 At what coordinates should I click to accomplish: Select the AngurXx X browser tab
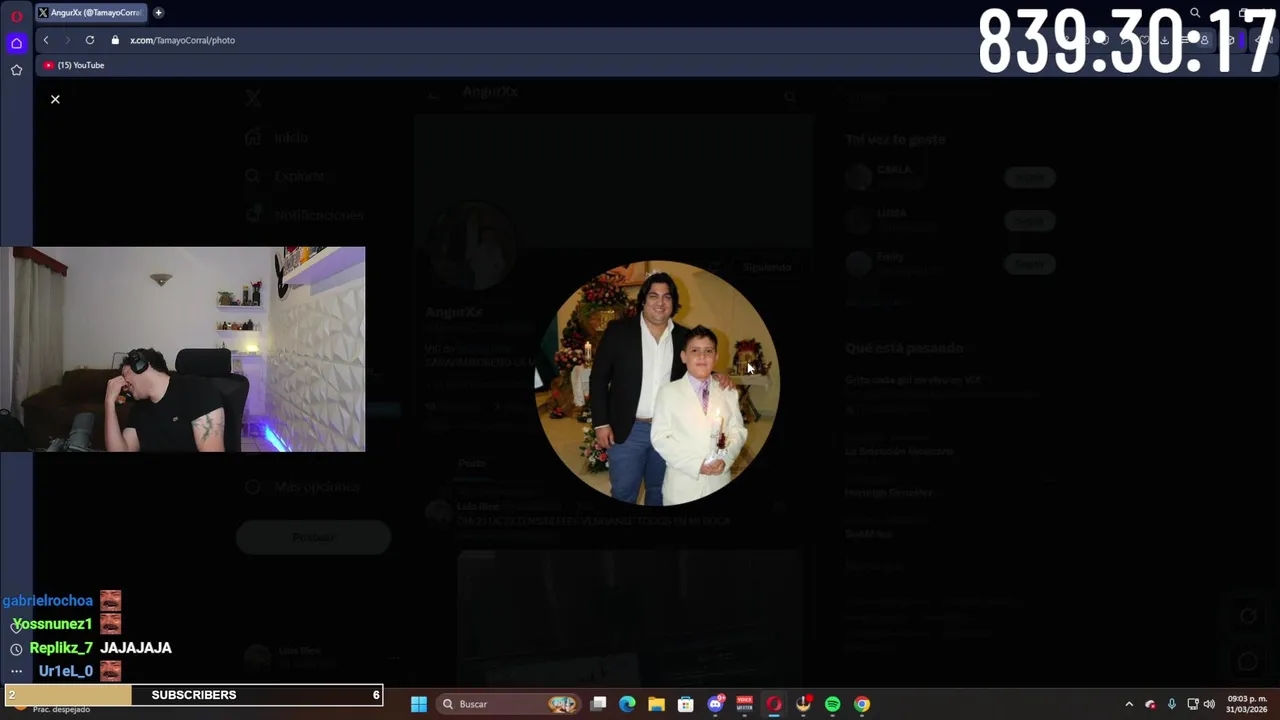90,13
